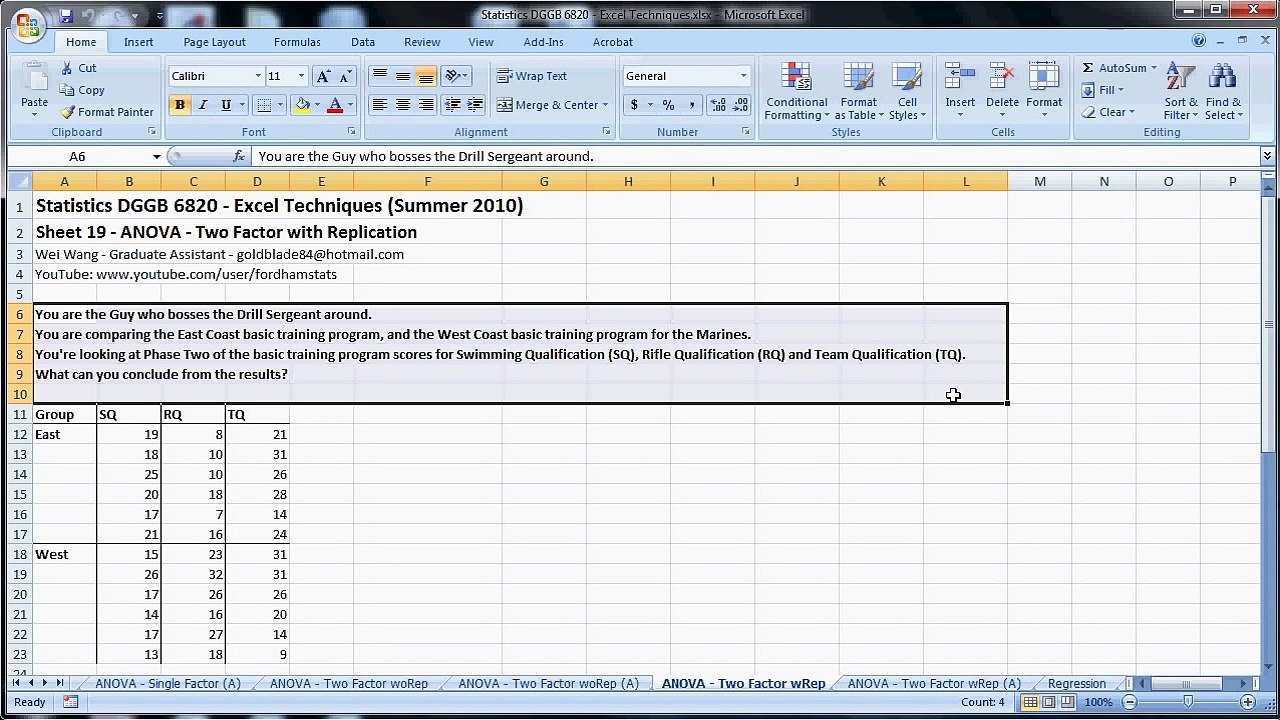The width and height of the screenshot is (1280, 720).
Task: Apply Percent Style format
Action: click(668, 105)
